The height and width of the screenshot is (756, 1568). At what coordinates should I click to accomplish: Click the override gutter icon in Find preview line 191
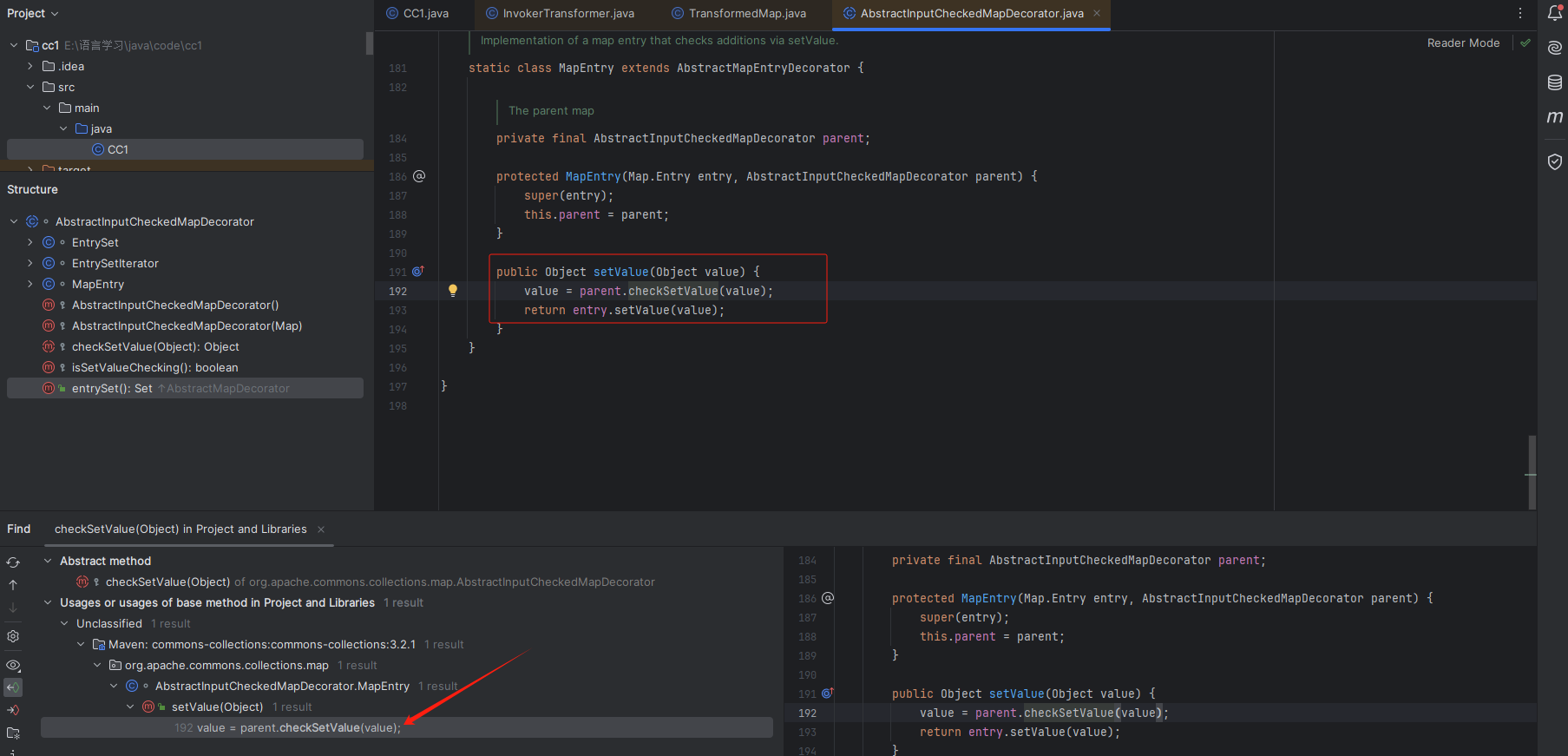click(x=828, y=694)
